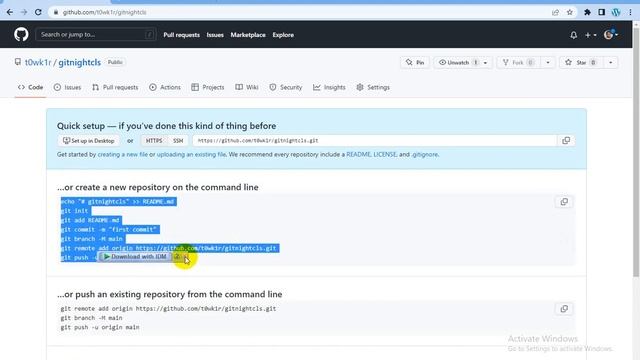Reload the page with refresh icon
This screenshot has height=360, width=640.
[38, 12]
